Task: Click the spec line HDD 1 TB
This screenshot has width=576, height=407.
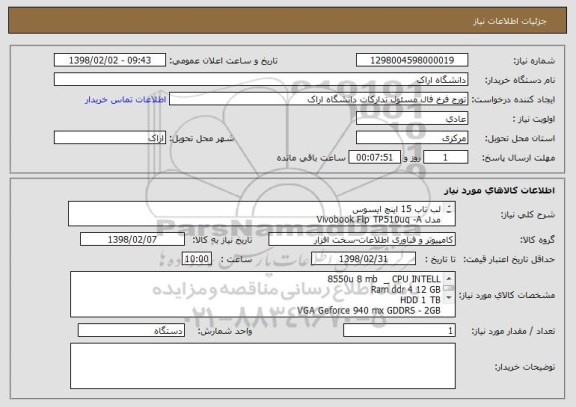Action: [420, 300]
